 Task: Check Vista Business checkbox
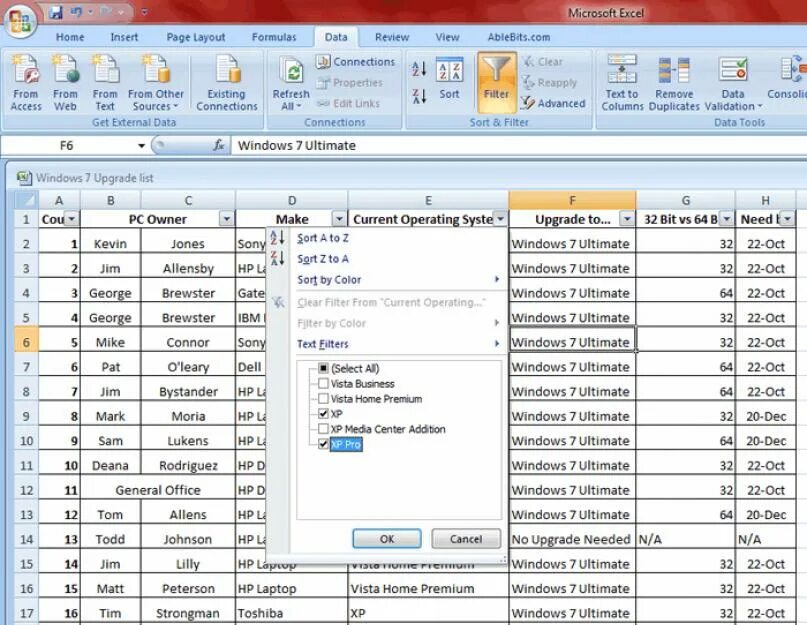(x=323, y=384)
